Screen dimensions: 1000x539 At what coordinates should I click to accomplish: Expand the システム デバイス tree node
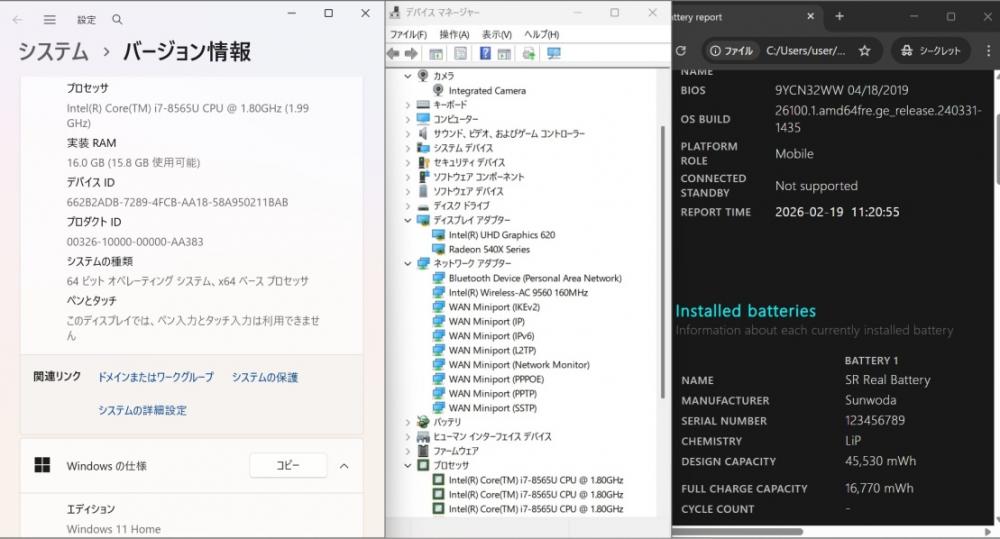coord(408,148)
